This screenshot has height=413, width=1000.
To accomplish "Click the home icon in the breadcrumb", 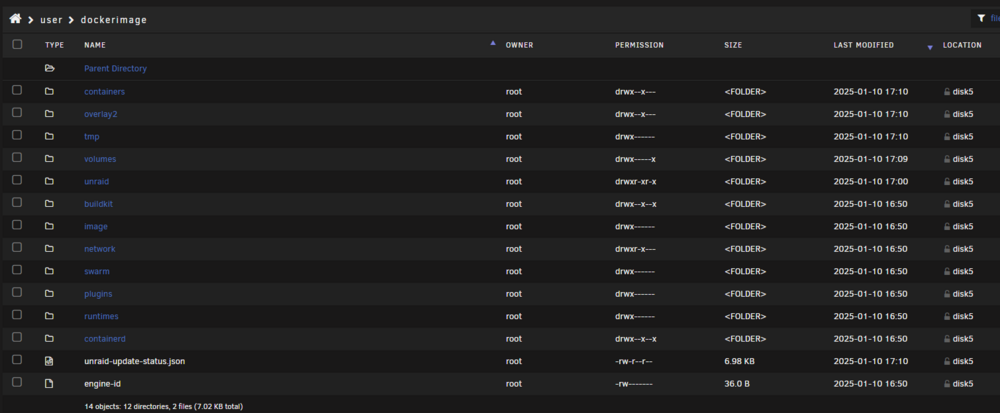I will (x=15, y=19).
